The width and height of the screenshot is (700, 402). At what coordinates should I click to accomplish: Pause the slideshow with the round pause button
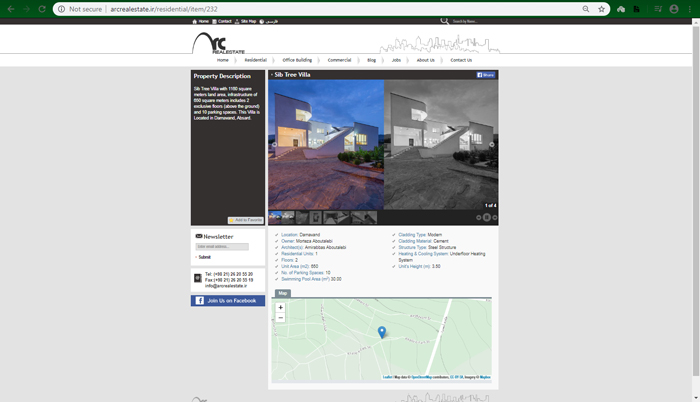(487, 217)
